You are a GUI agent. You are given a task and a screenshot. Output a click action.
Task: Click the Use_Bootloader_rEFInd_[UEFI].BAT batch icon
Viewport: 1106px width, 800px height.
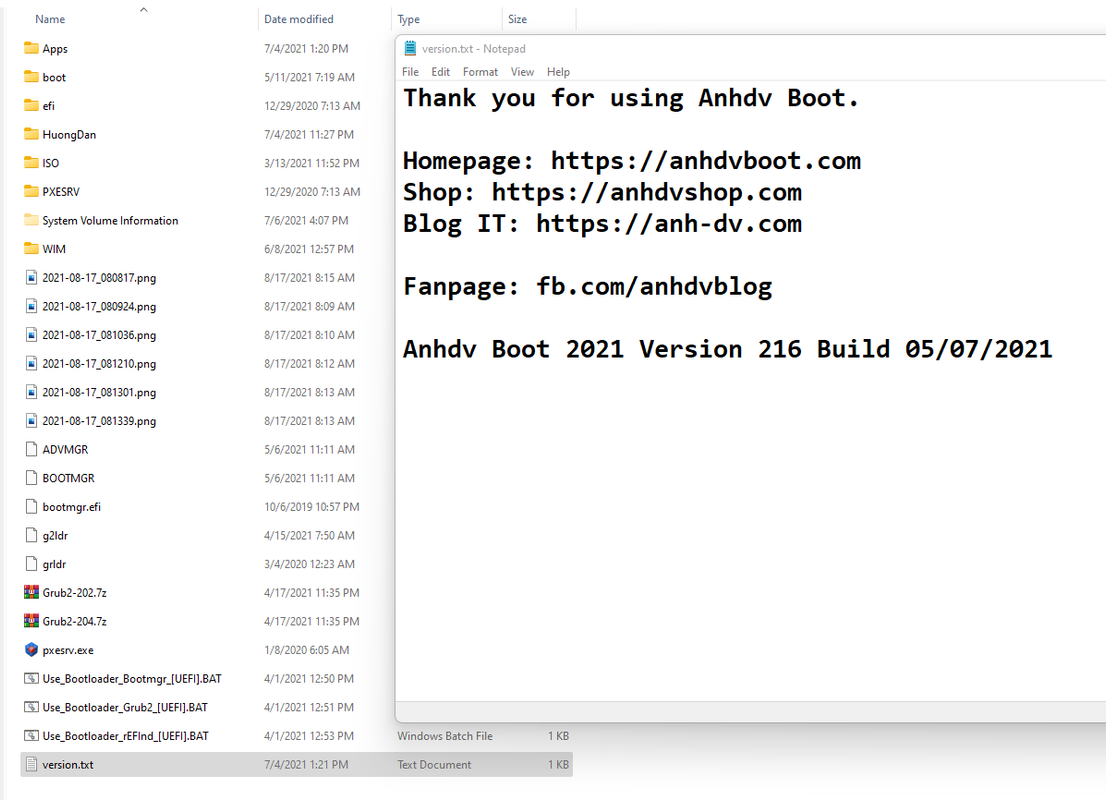31,736
